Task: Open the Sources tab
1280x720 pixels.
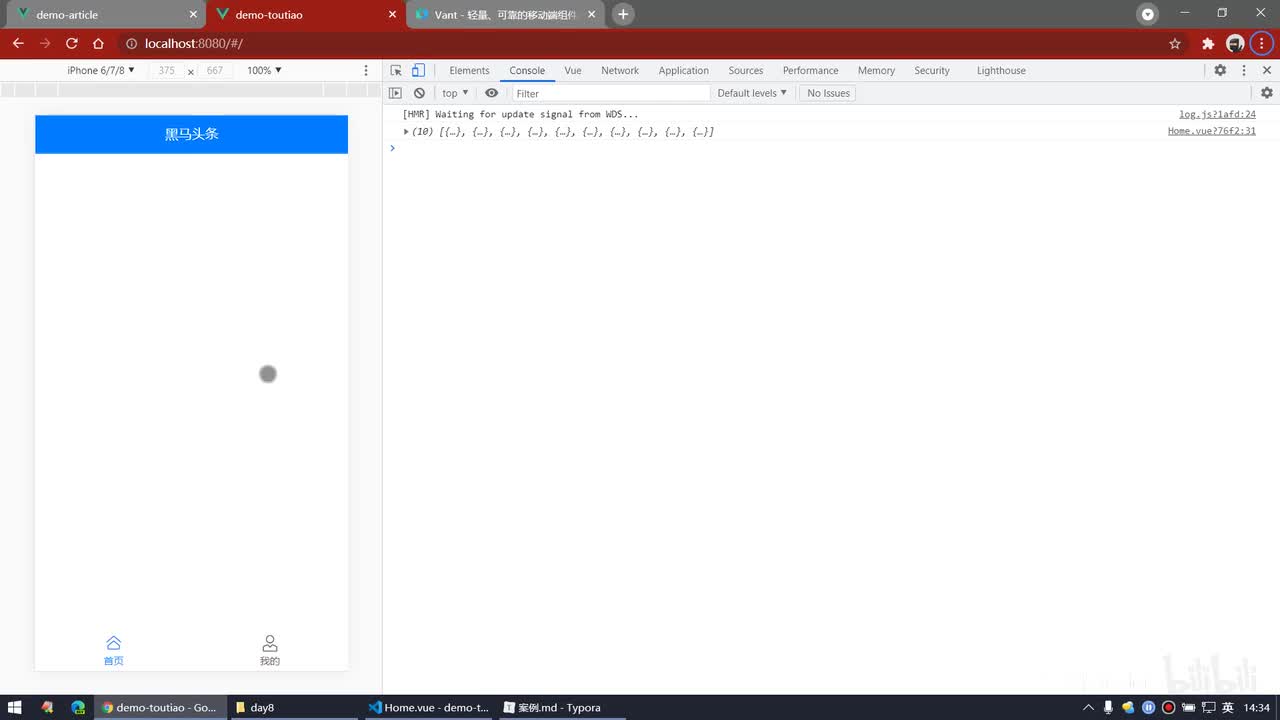Action: coord(746,70)
